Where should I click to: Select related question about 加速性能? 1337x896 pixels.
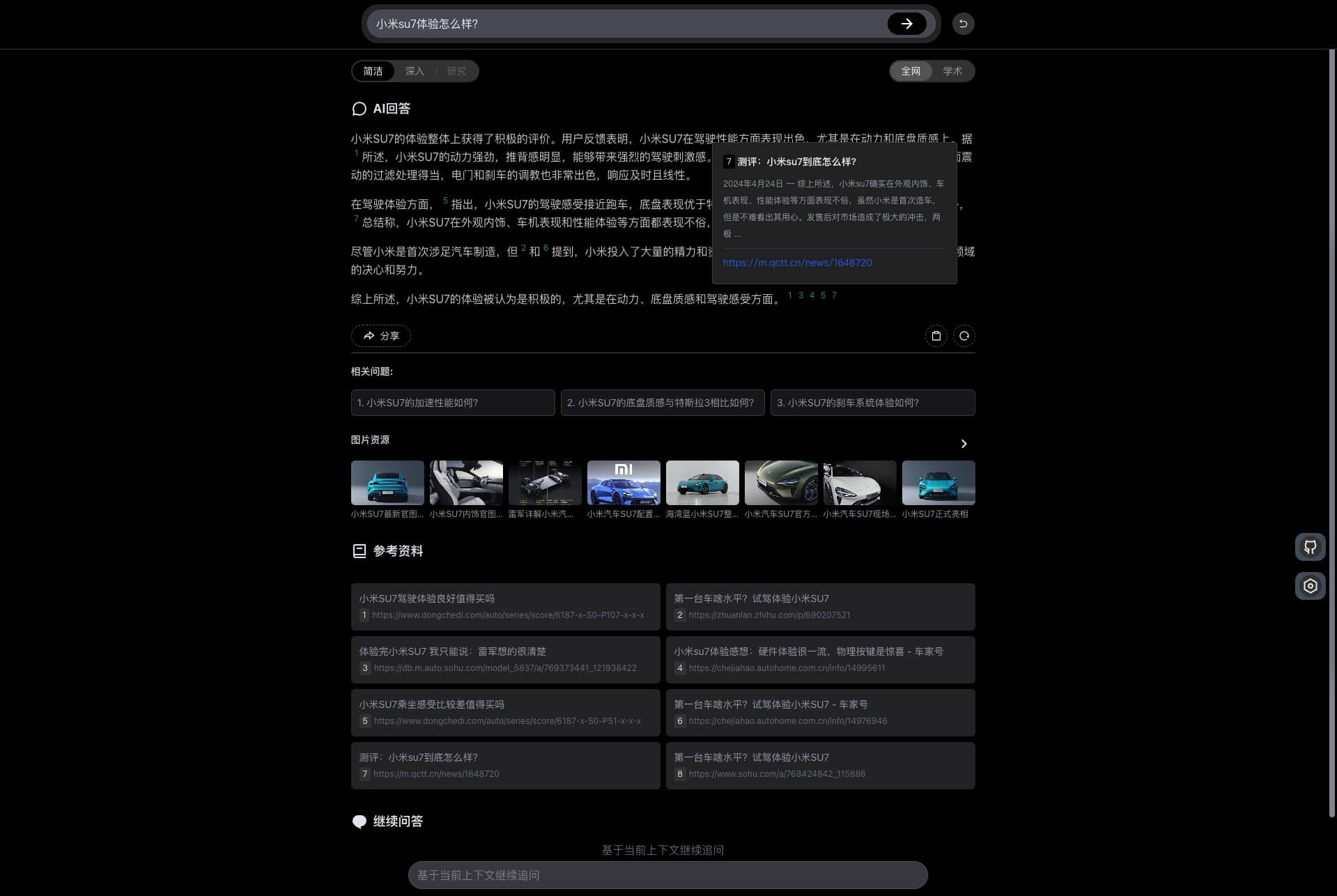(x=453, y=403)
